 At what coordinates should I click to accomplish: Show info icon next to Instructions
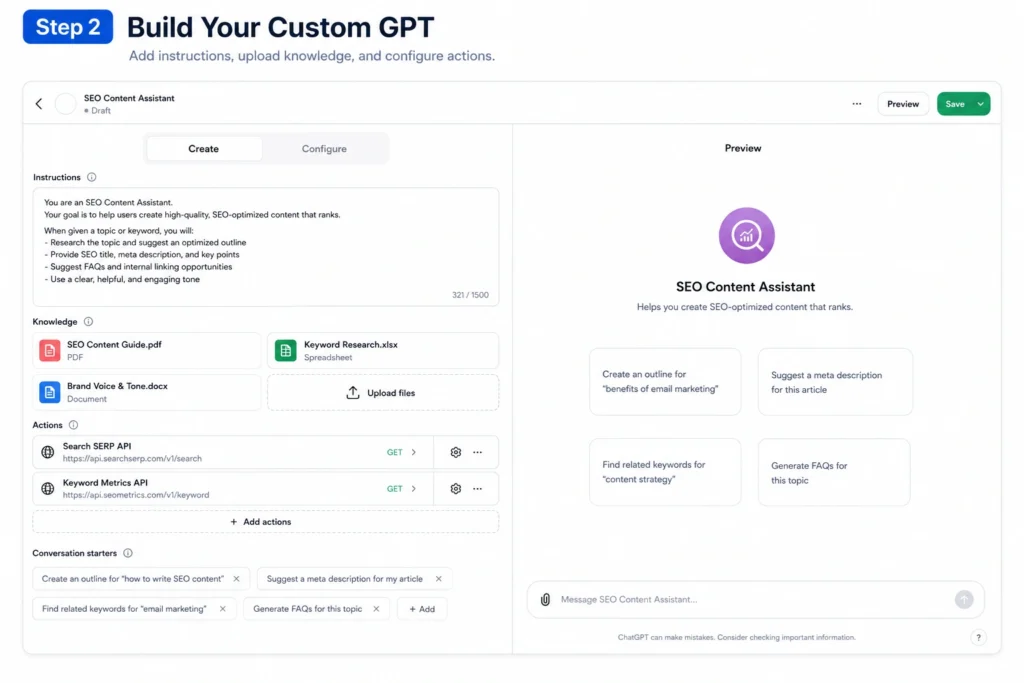coord(91,177)
